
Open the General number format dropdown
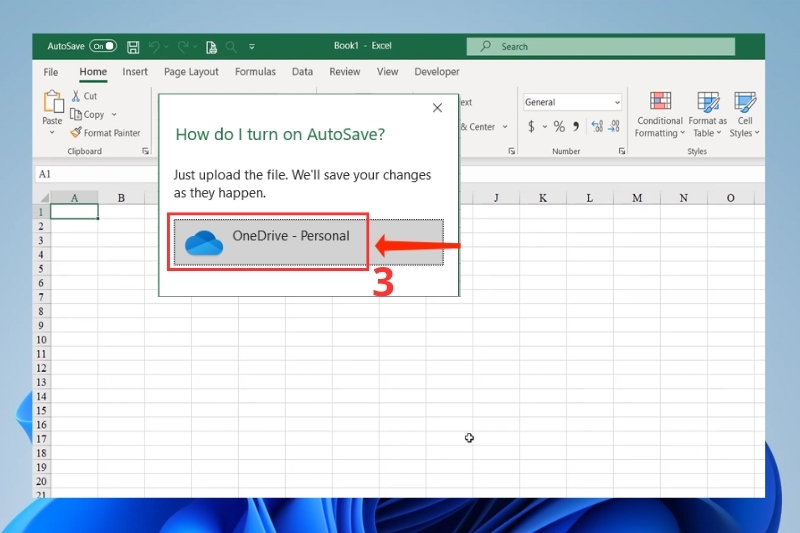point(617,103)
